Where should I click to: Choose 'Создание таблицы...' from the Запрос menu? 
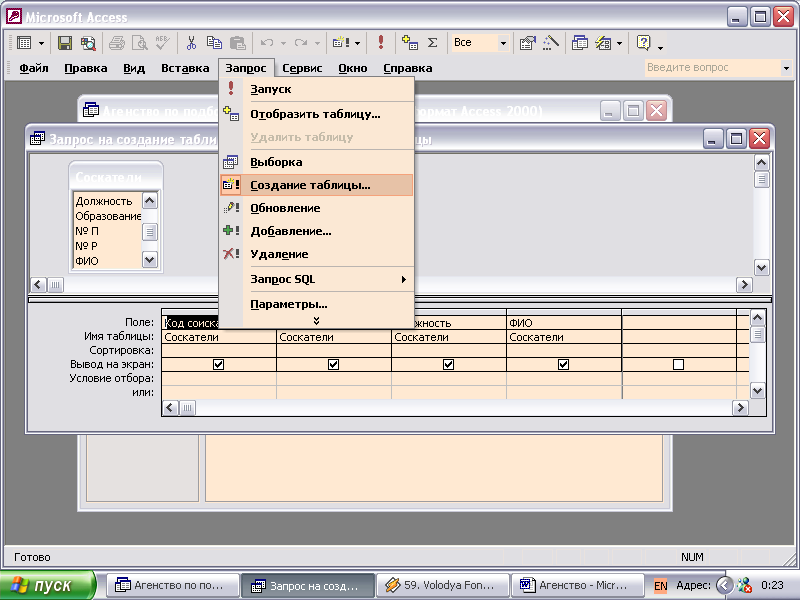pyautogui.click(x=310, y=185)
